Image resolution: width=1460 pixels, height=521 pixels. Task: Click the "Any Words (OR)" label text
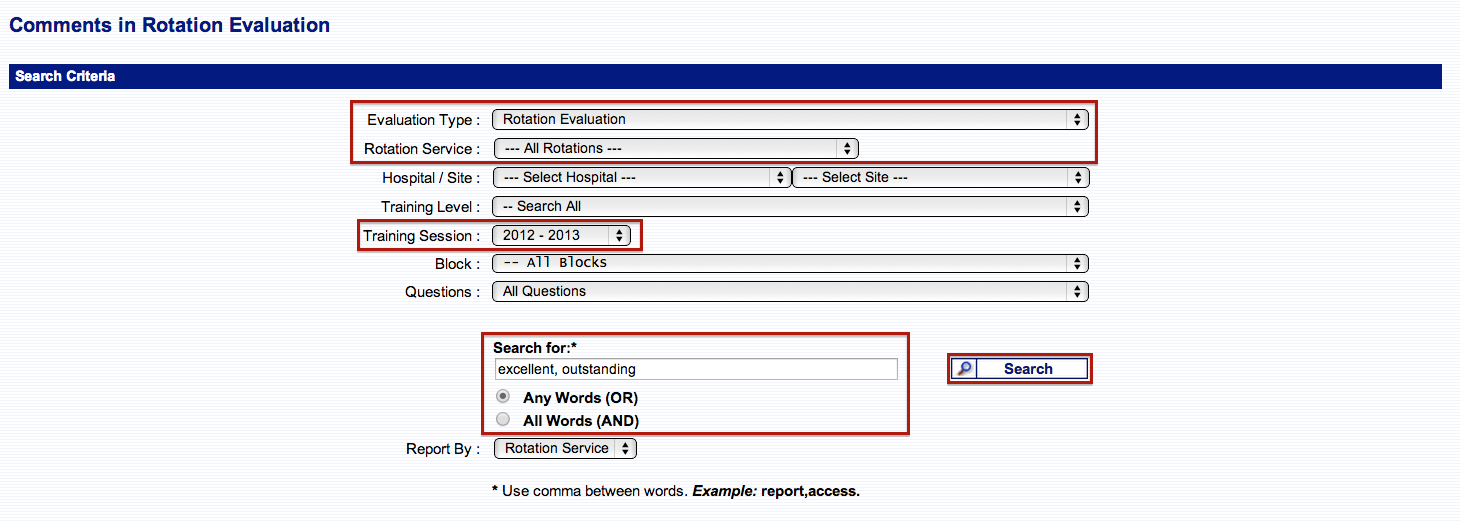[580, 398]
